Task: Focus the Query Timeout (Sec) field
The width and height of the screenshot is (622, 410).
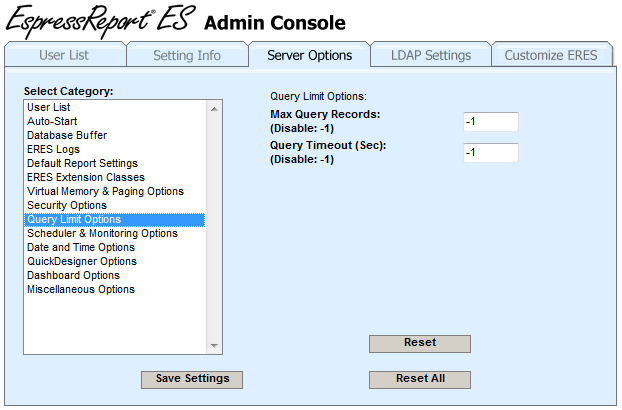Action: 491,153
